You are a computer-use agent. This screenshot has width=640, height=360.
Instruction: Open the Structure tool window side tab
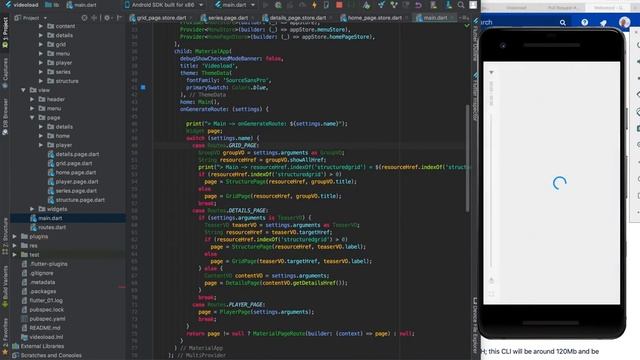click(x=5, y=237)
